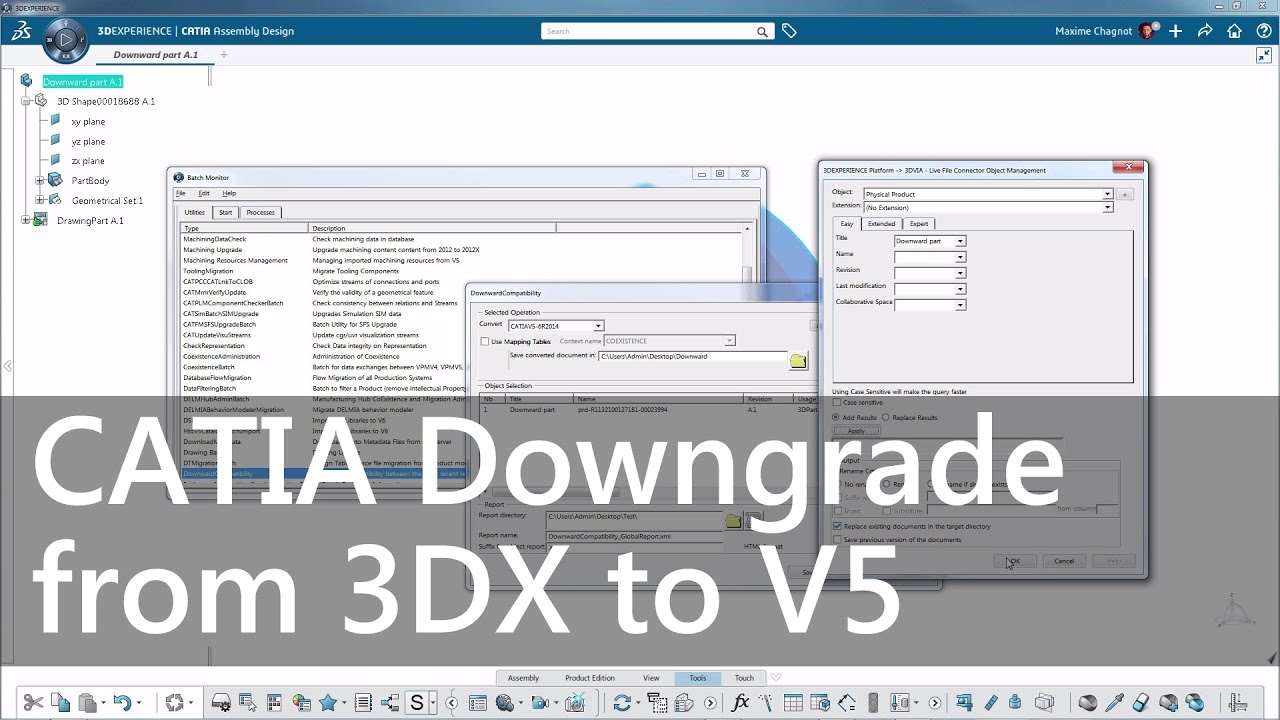Open the Edit menu in Batch Monitor
The width and height of the screenshot is (1280, 720).
coord(204,193)
